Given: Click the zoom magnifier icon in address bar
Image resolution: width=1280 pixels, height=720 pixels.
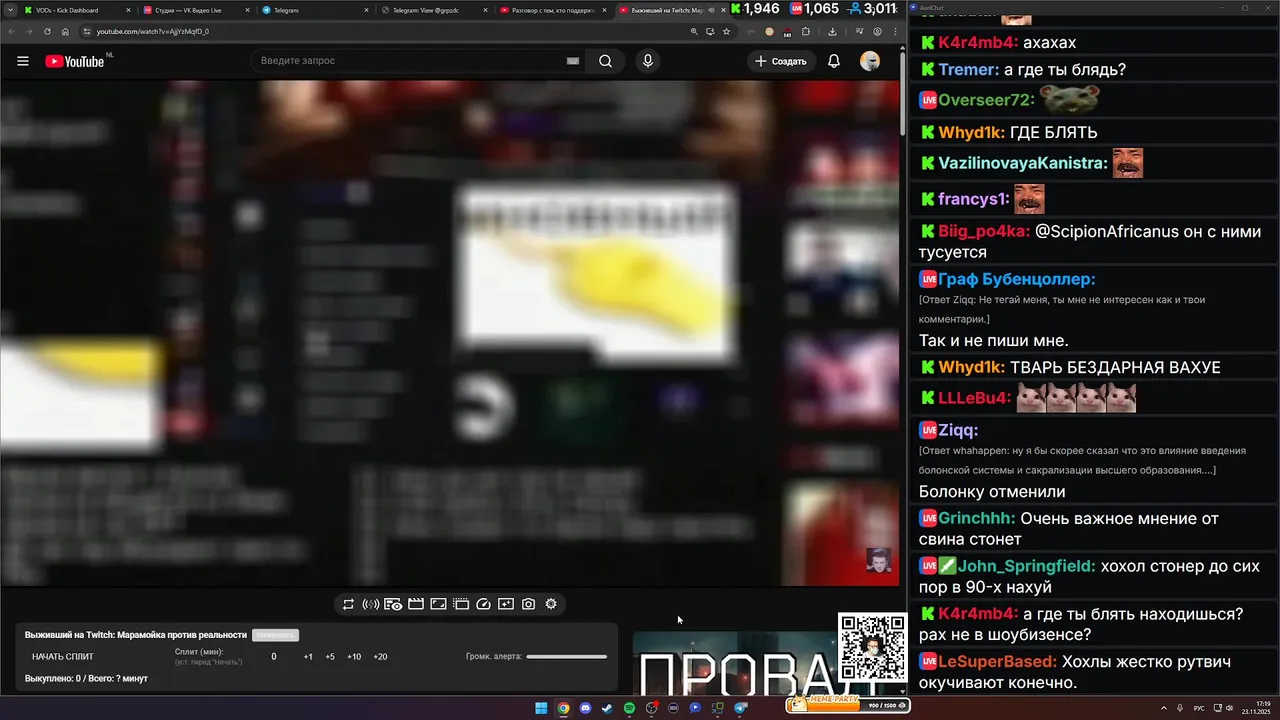Looking at the screenshot, I should coord(694,31).
